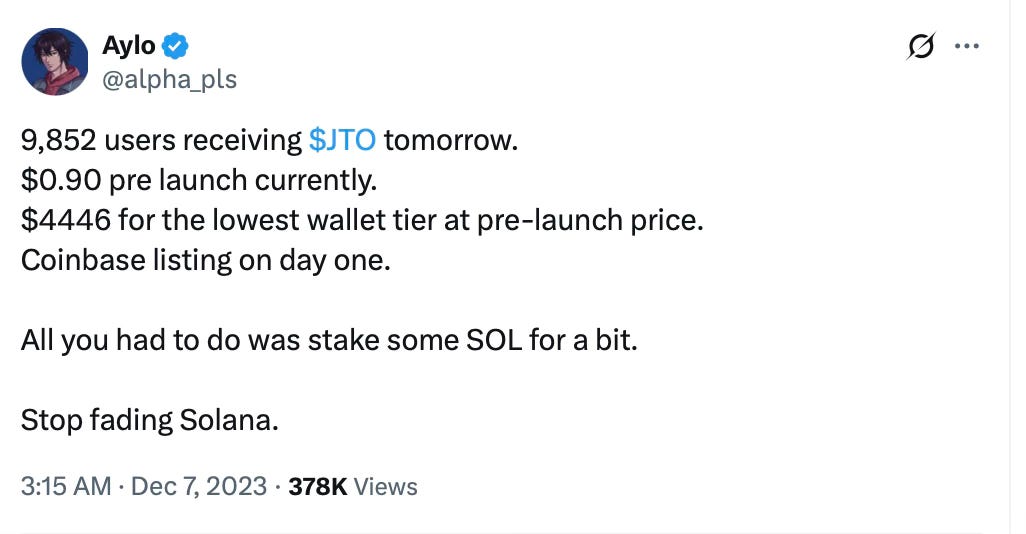
Task: Click the Dec 7, 2023 date
Action: (x=199, y=486)
